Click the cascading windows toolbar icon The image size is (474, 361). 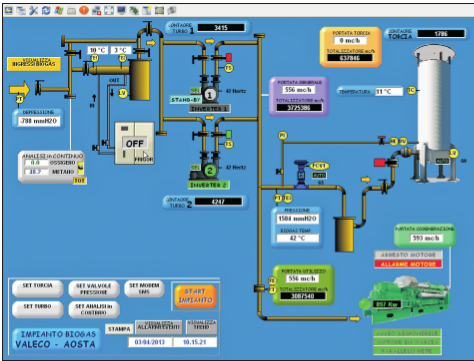[x=21, y=11]
